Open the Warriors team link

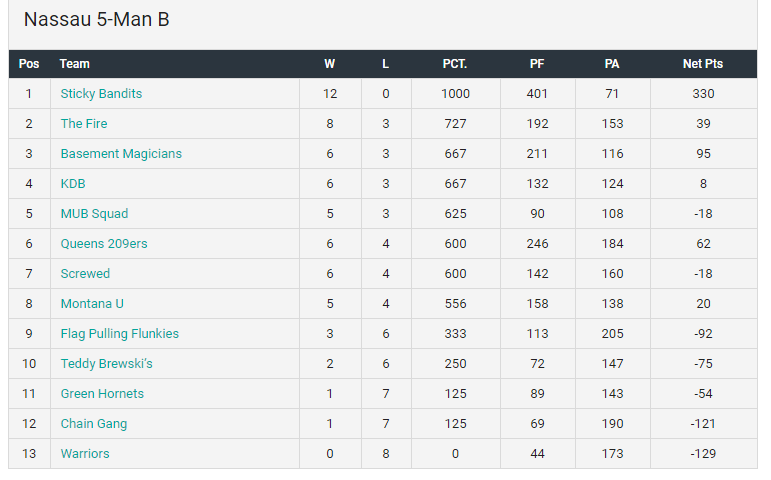(x=85, y=454)
